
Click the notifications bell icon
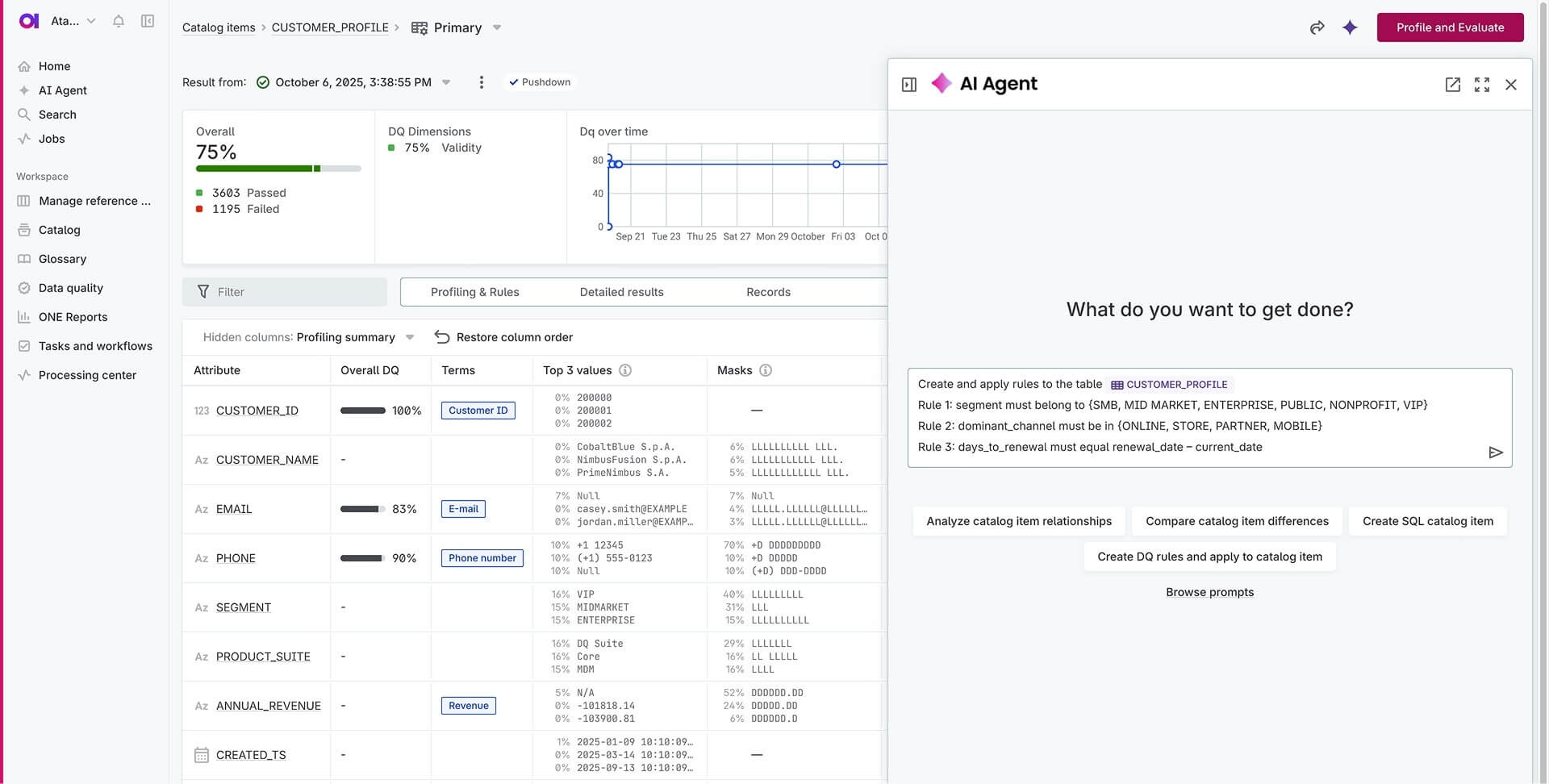tap(119, 21)
